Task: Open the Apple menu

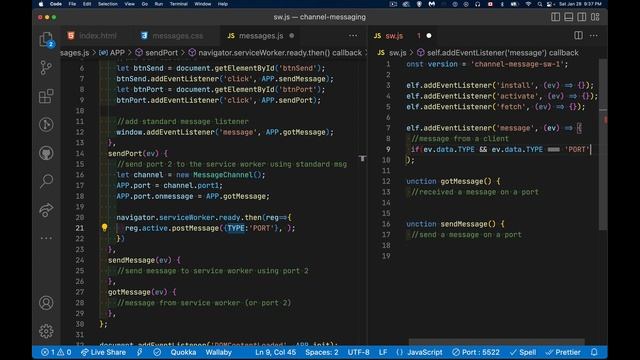Action: [41, 4]
